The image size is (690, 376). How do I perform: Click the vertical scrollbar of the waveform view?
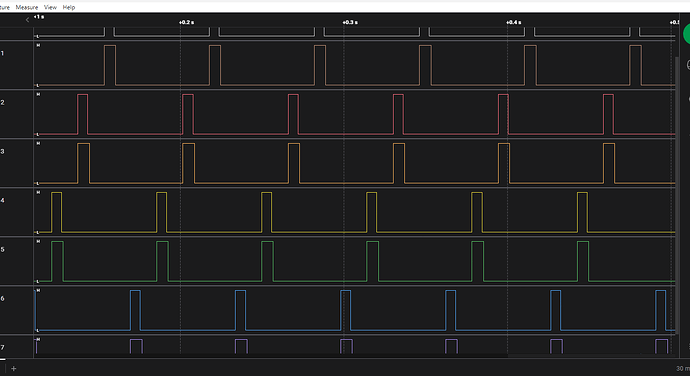677,194
